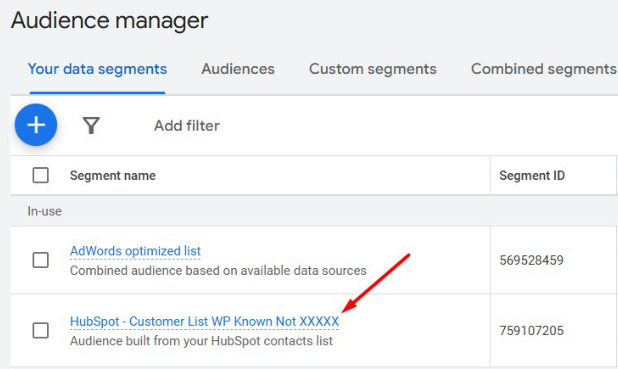Click the Audience manager page title
Viewport: 618px width, 369px height.
[x=109, y=20]
